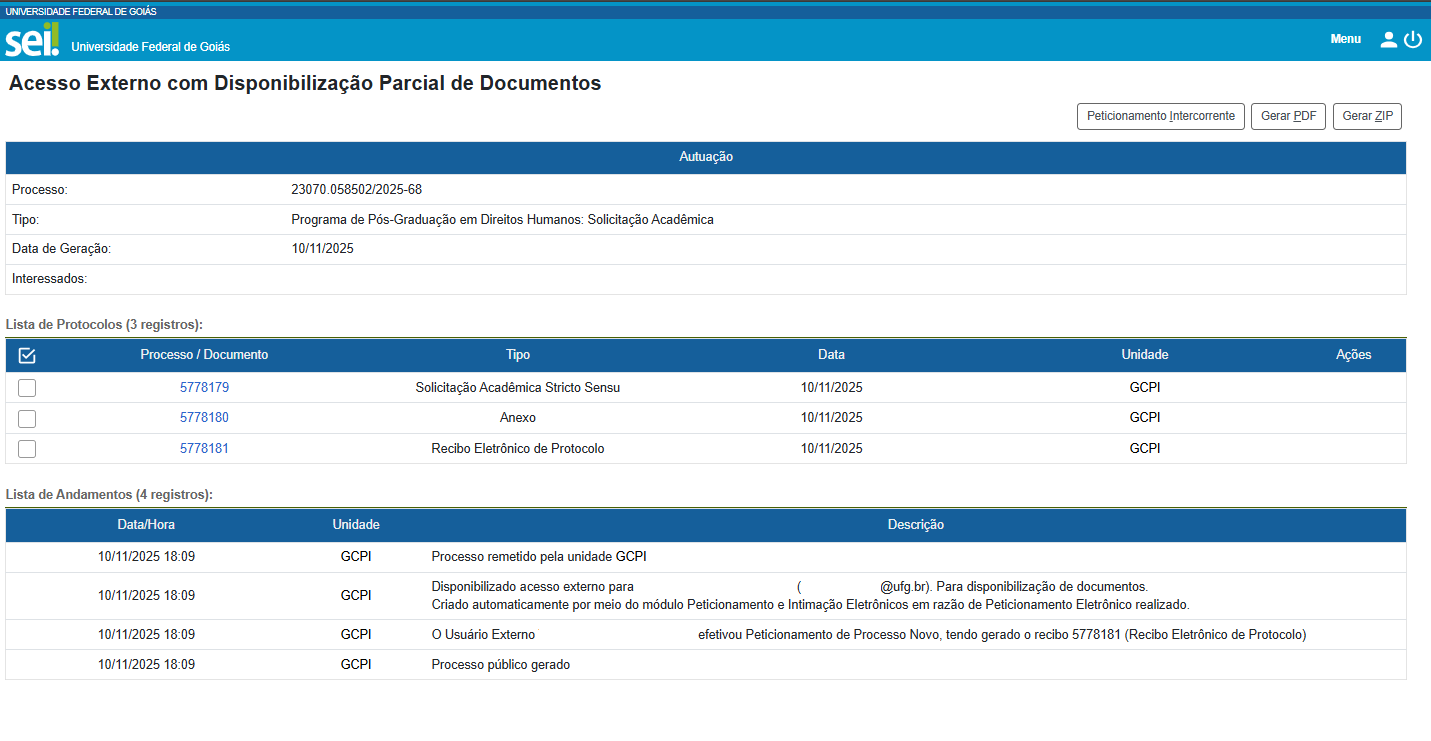Generate PDF with Gerar PDF button
This screenshot has height=741, width=1431.
1288,116
